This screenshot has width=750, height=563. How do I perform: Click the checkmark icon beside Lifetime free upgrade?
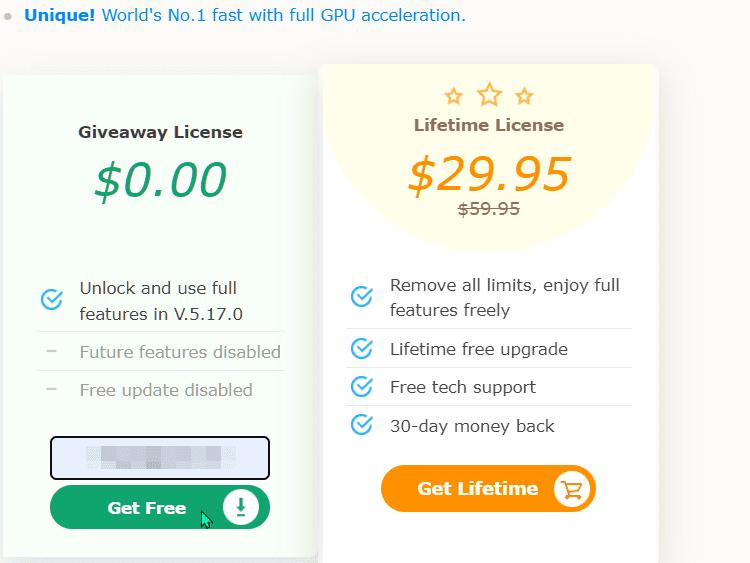362,348
